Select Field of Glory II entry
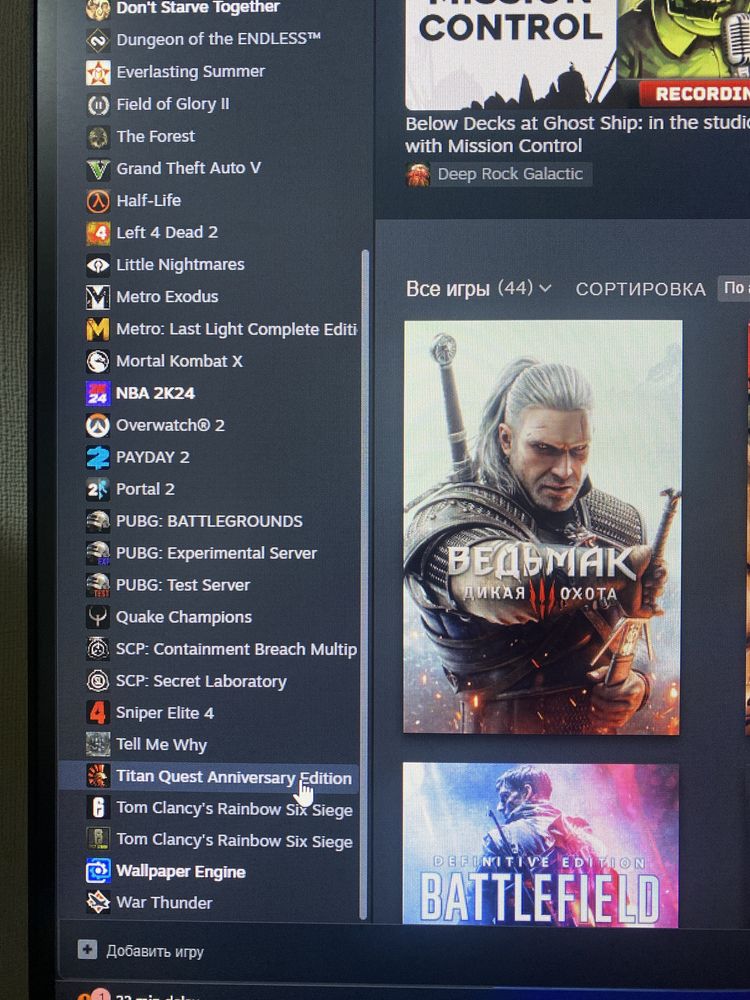 (172, 104)
